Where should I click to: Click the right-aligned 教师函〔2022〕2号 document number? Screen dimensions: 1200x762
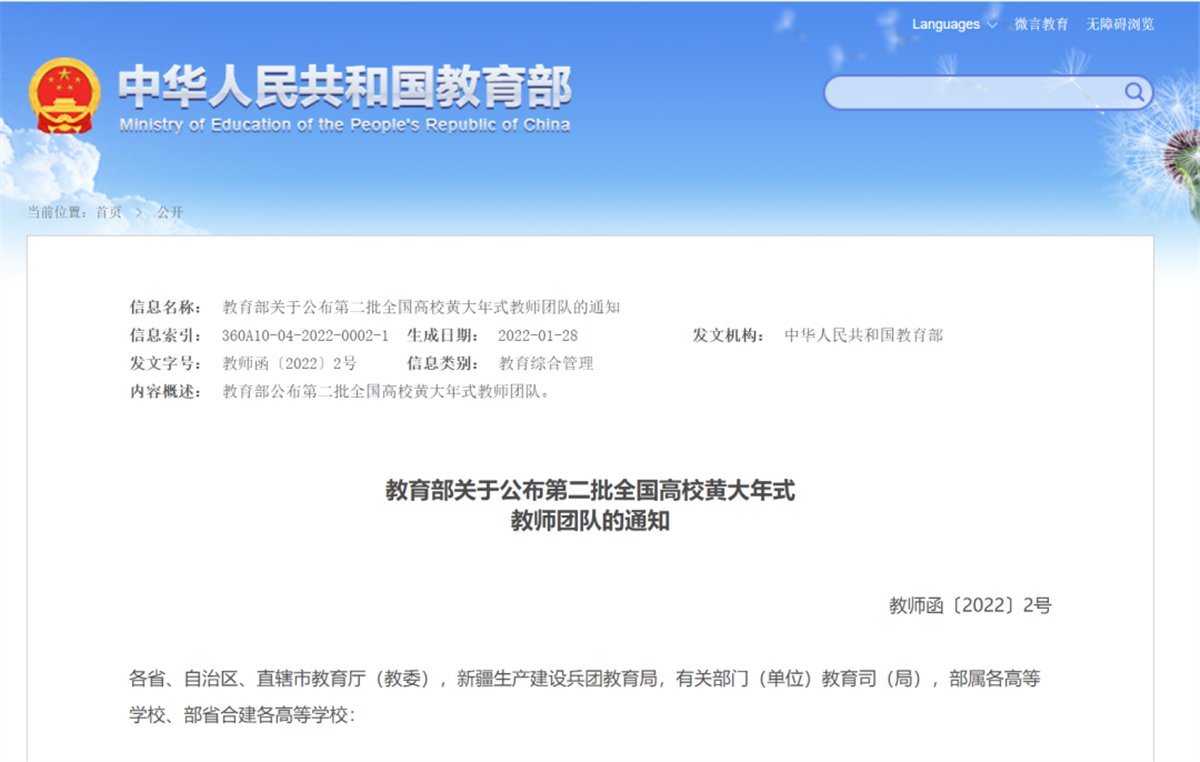click(969, 605)
